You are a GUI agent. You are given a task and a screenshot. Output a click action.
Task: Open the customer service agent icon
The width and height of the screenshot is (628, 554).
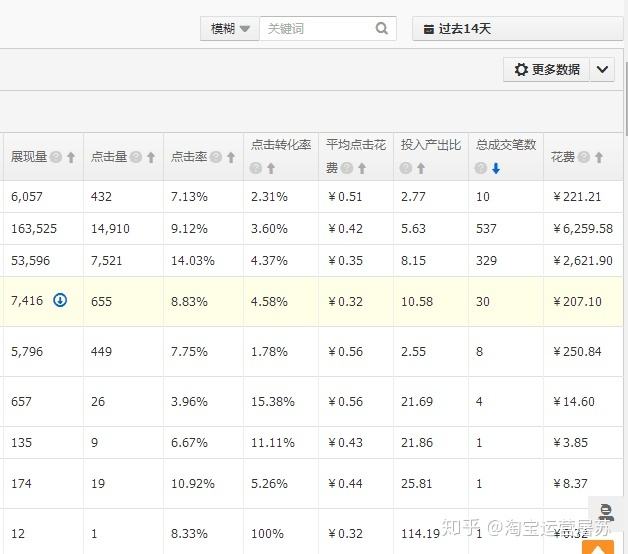606,512
